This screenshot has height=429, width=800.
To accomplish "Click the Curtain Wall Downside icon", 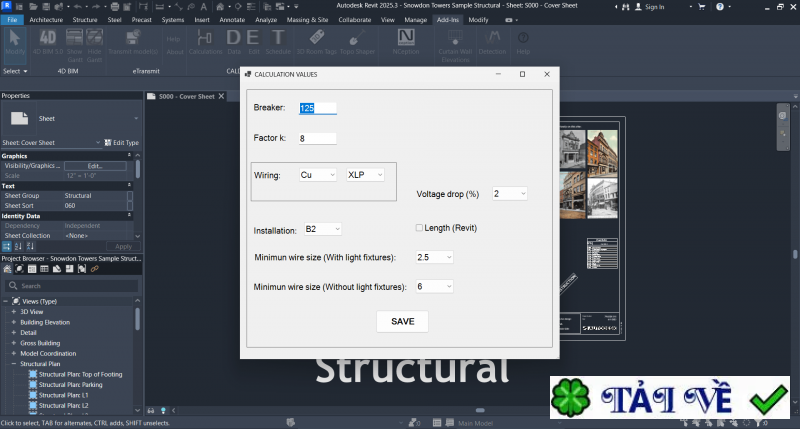I will [454, 42].
